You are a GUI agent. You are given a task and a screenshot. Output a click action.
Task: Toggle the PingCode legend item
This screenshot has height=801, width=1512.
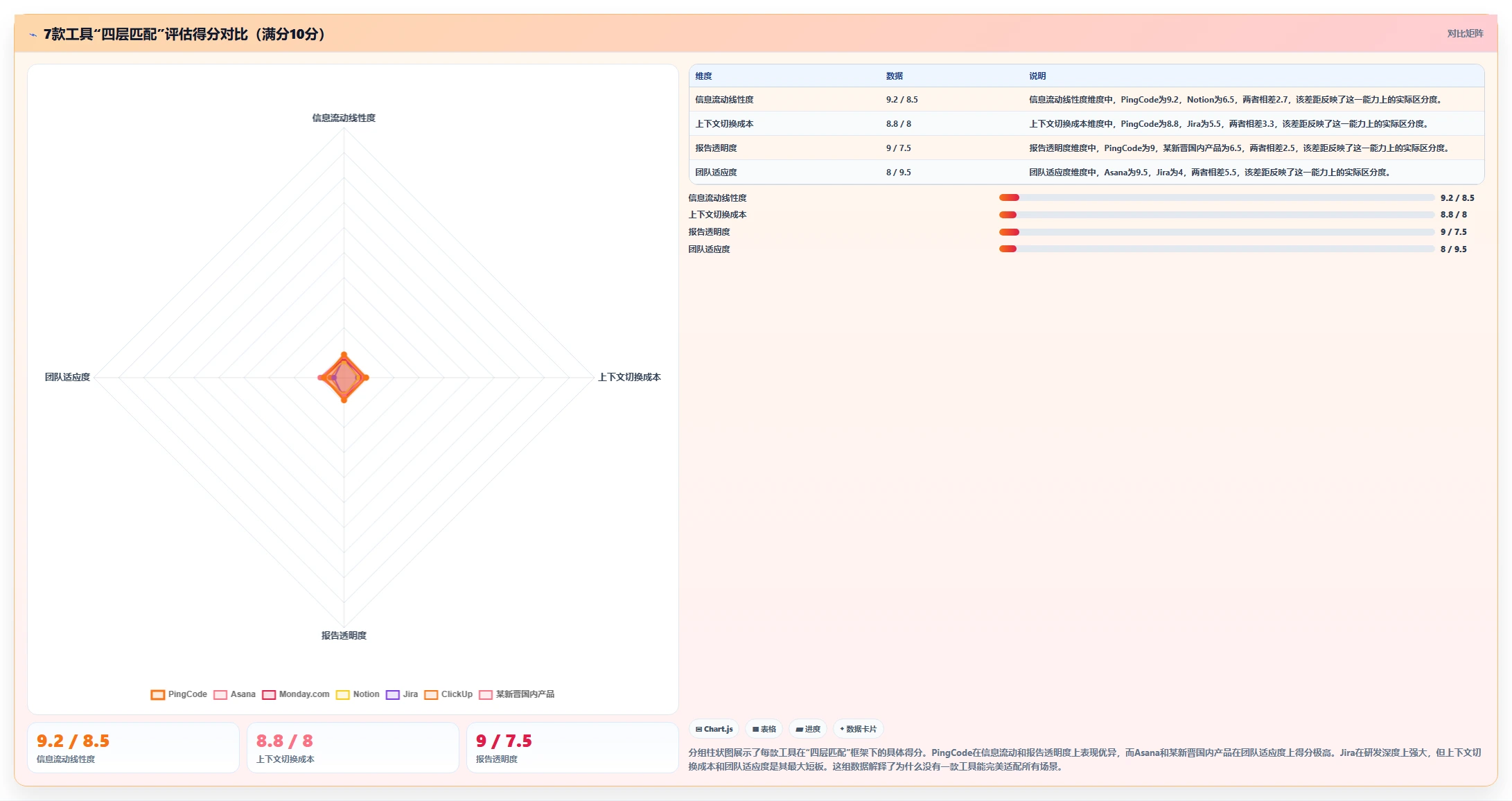tap(179, 694)
